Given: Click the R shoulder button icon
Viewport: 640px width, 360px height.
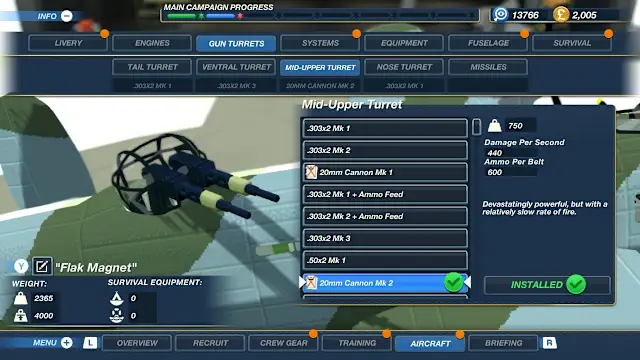Looking at the screenshot, I should [549, 343].
